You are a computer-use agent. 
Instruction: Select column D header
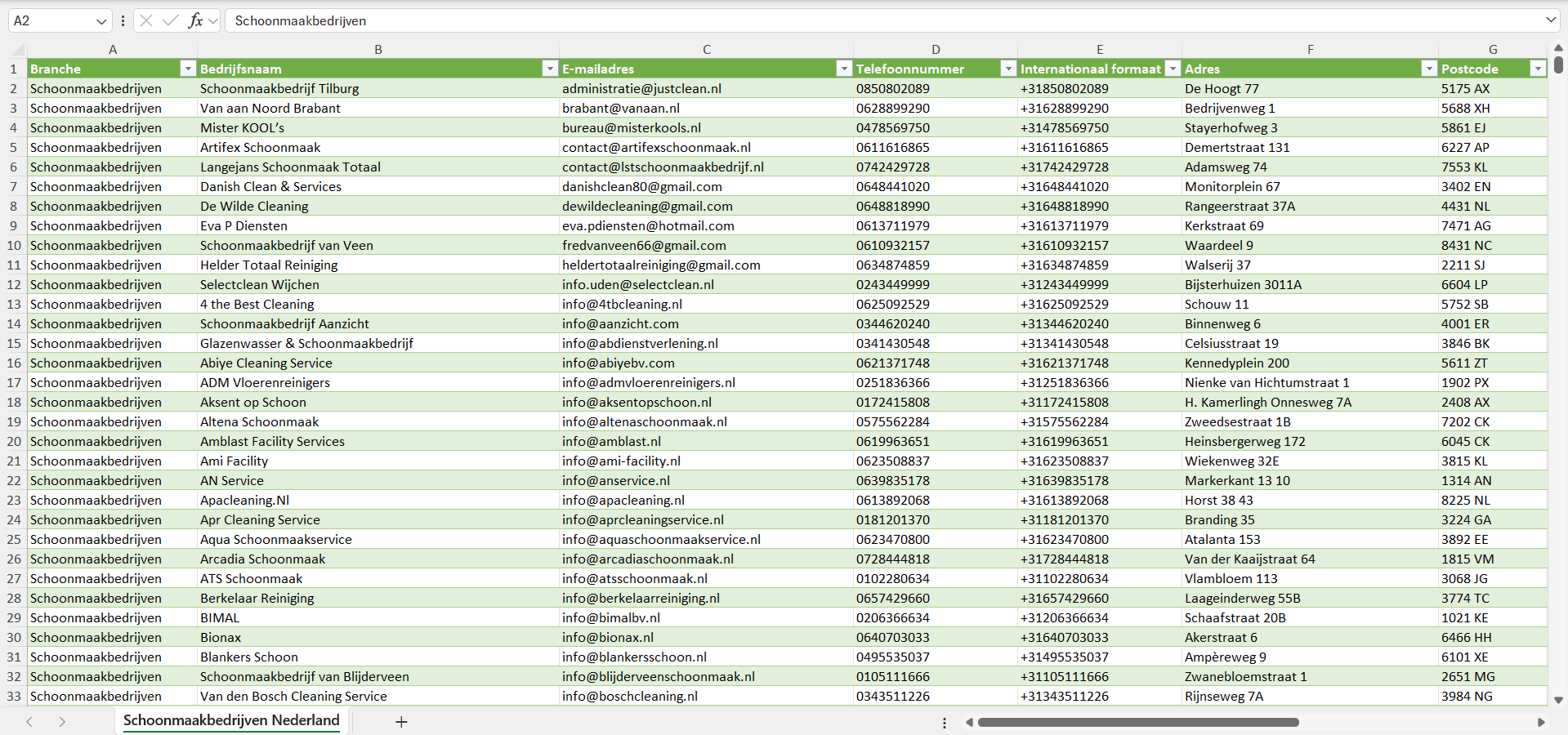click(936, 49)
